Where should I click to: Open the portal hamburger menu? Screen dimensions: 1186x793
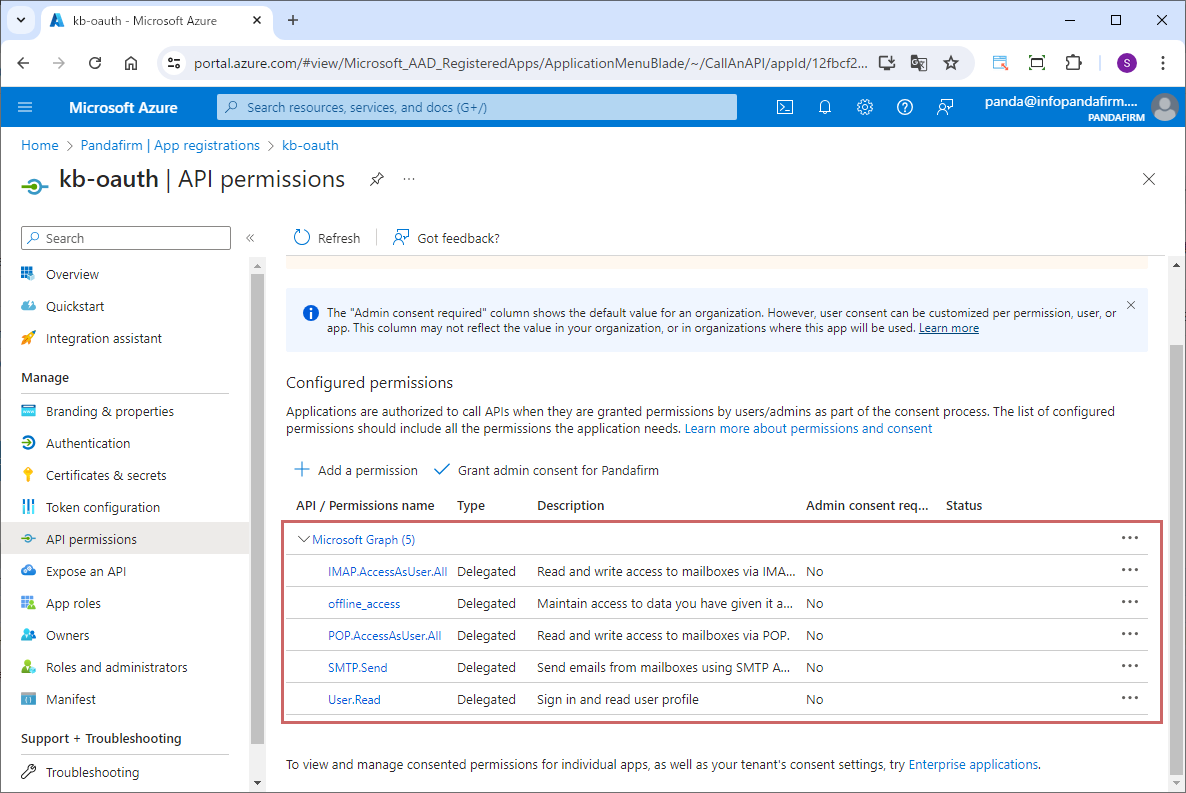[x=25, y=107]
